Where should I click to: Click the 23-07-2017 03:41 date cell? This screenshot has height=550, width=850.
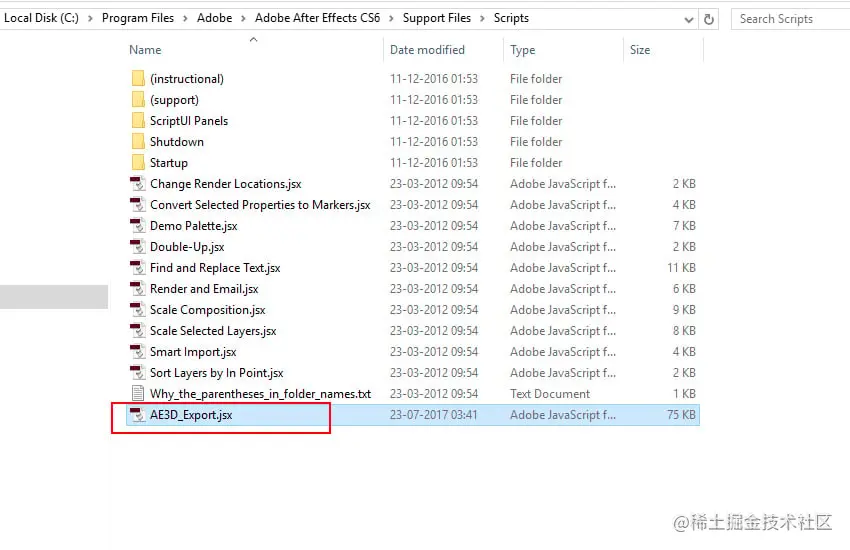pos(434,415)
